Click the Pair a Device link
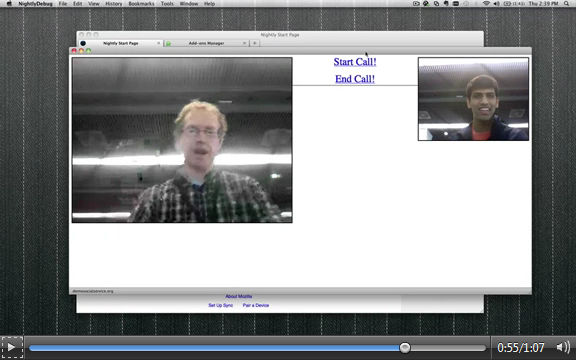 [x=256, y=305]
